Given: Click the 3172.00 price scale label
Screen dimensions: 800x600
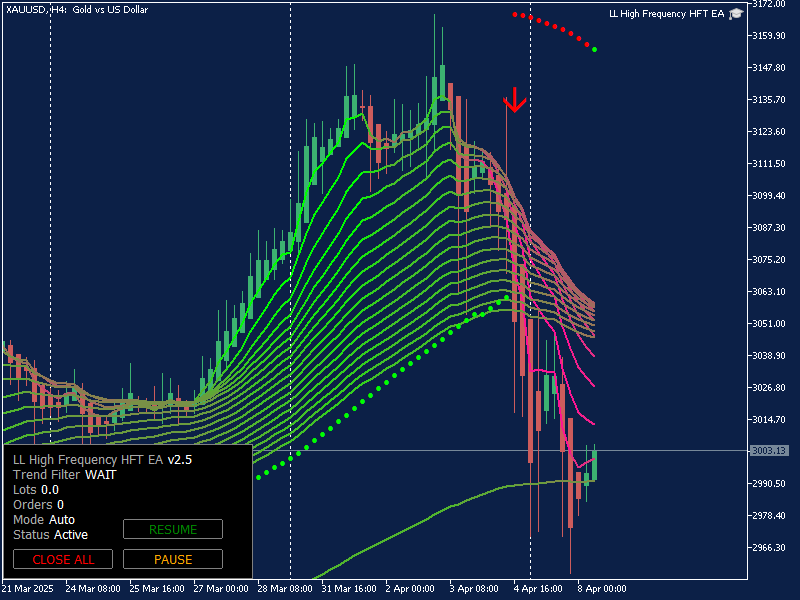Looking at the screenshot, I should 769,4.
